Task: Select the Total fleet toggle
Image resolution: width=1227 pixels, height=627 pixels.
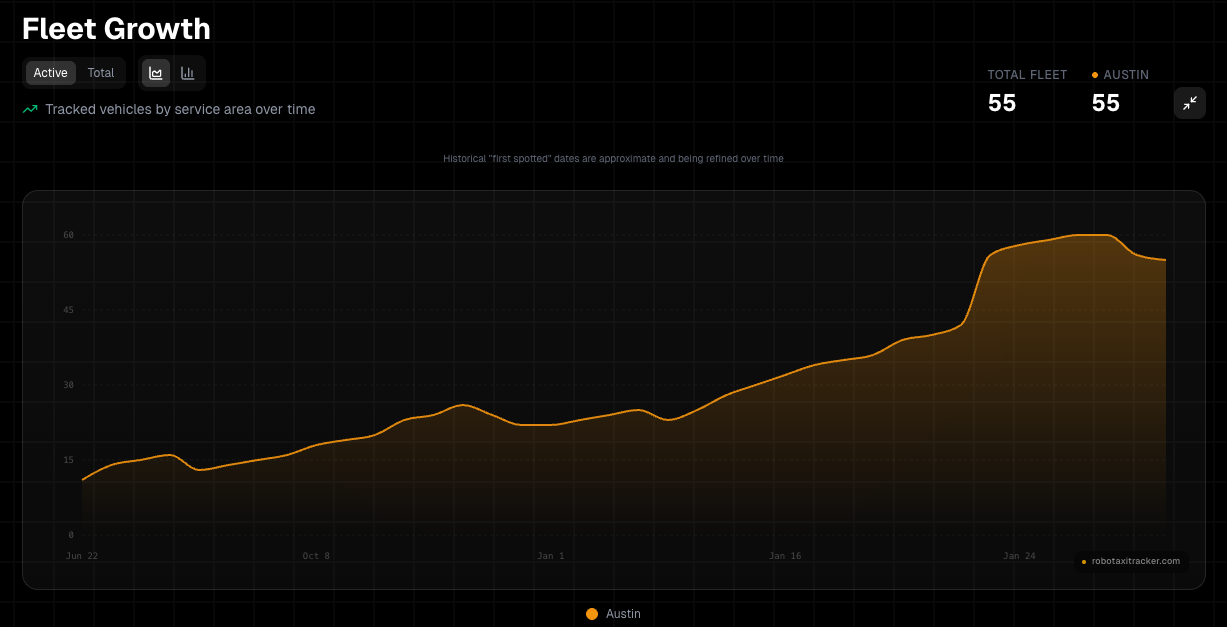Action: (101, 73)
